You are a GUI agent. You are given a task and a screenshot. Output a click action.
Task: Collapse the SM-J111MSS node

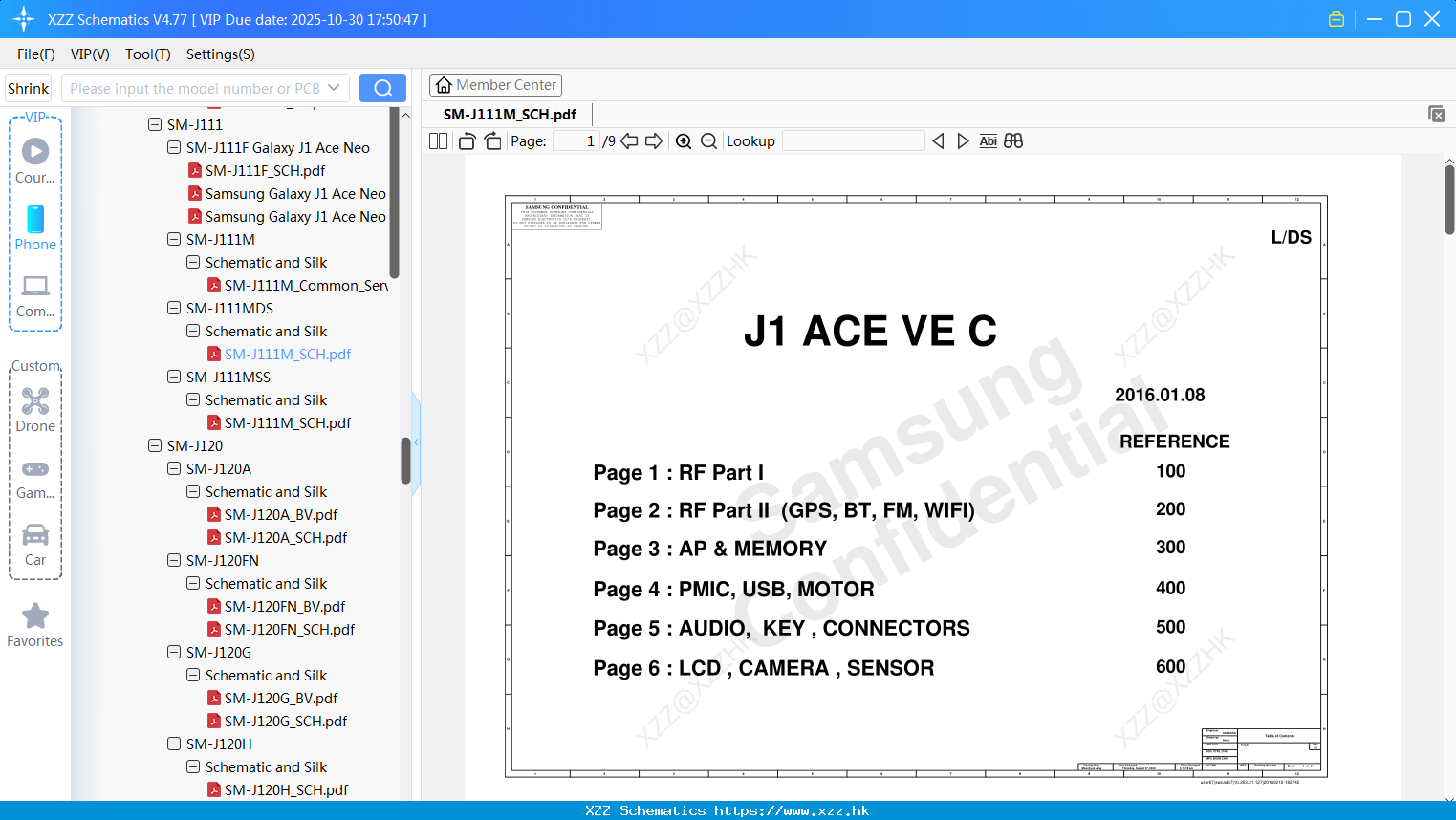(174, 377)
